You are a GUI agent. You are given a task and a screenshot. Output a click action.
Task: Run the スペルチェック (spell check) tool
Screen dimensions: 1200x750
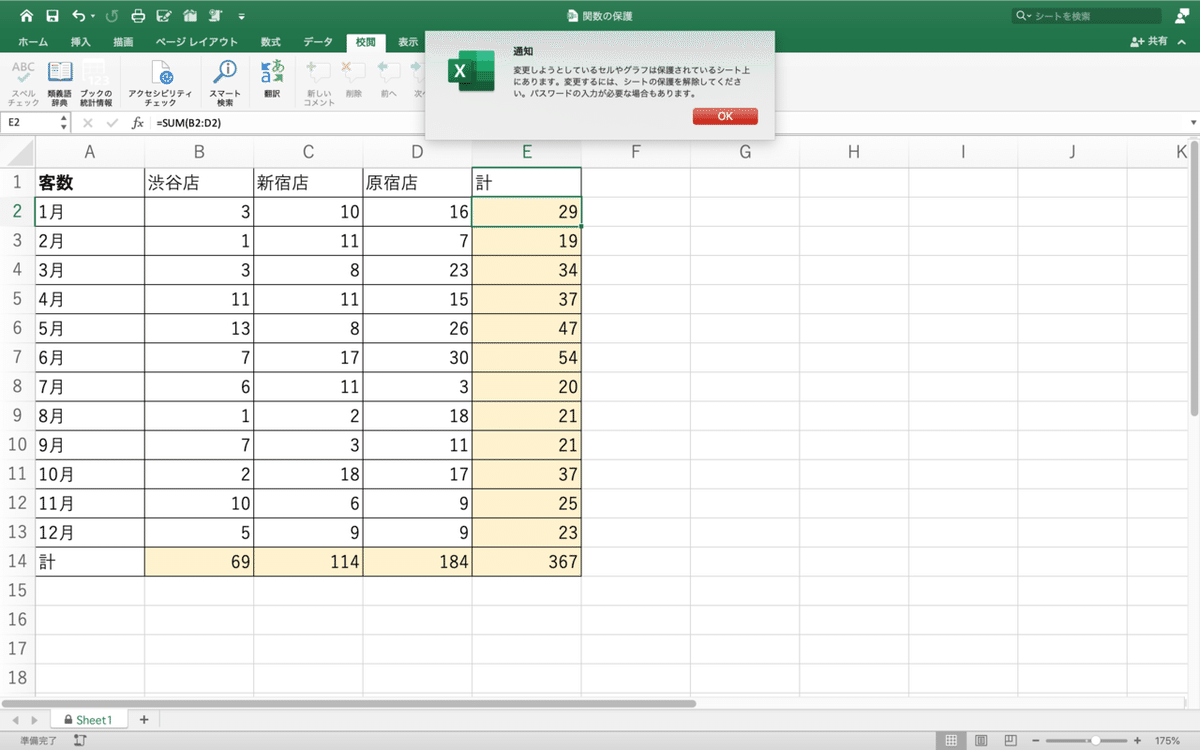(x=24, y=80)
